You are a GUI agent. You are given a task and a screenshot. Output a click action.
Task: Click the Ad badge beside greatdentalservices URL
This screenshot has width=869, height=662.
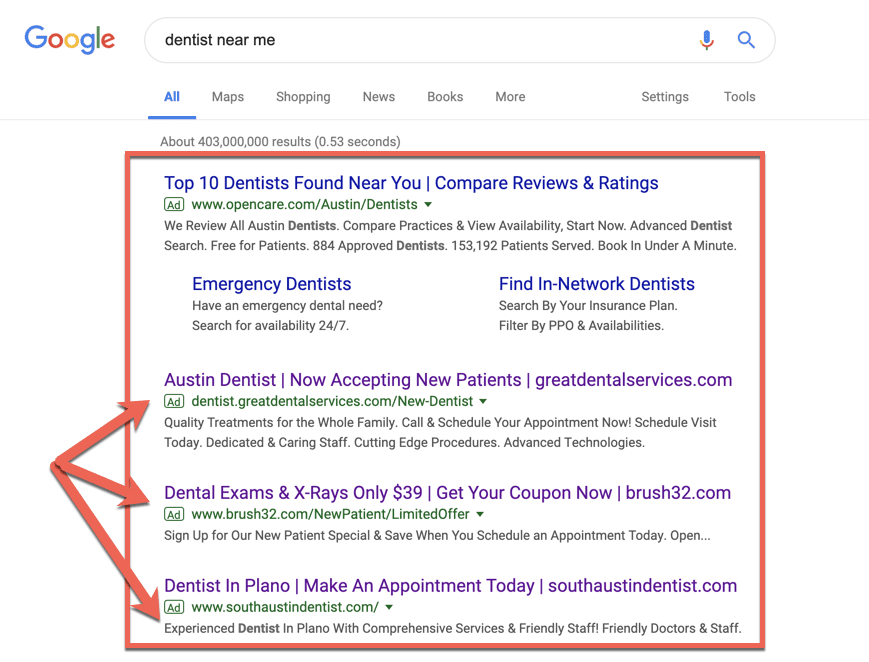(x=174, y=401)
